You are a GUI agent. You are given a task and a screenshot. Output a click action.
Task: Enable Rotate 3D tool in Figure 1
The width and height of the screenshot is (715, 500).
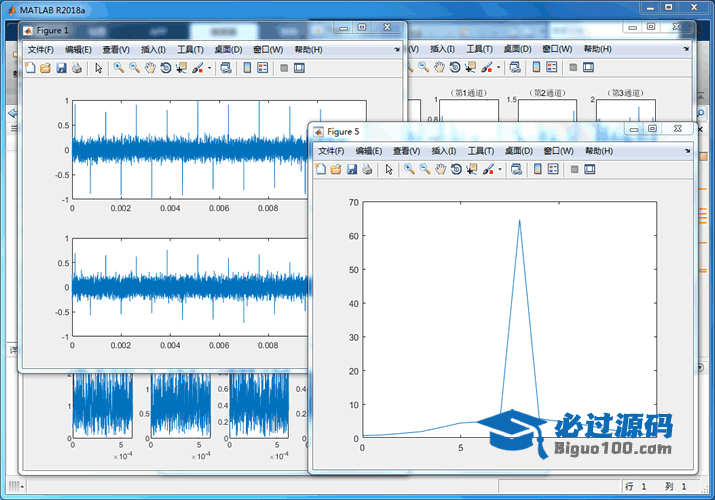(x=166, y=68)
